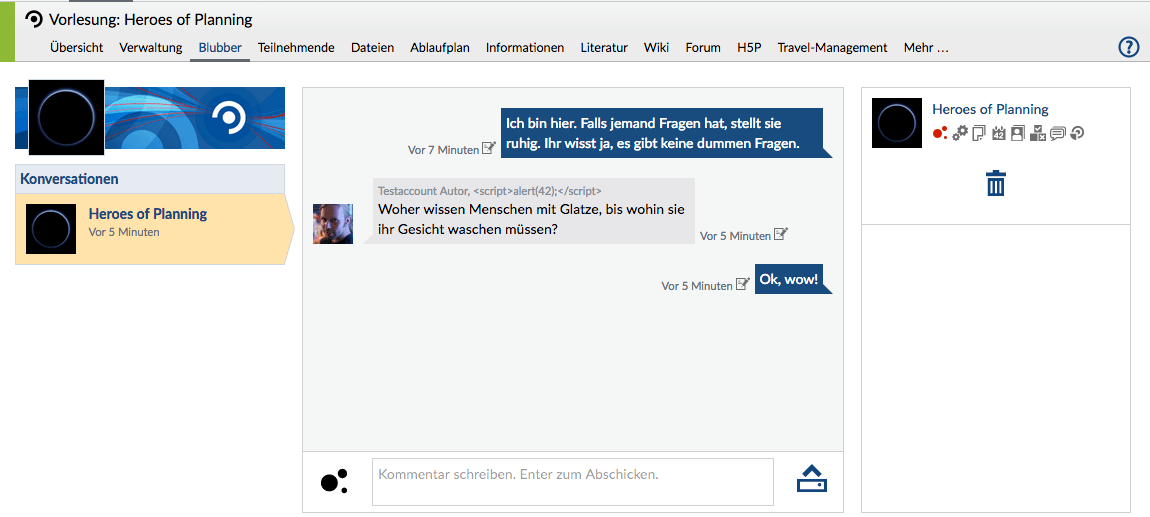Open the Übersicht tab
Viewport: 1150px width, 517px height.
[76, 48]
